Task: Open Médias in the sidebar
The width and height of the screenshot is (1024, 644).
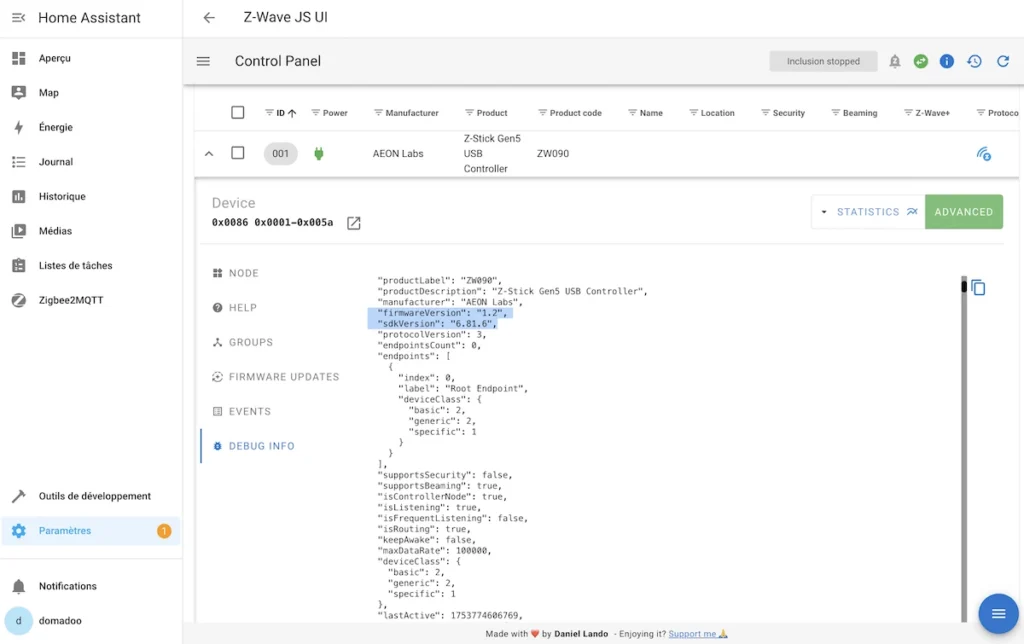Action: coord(91,231)
